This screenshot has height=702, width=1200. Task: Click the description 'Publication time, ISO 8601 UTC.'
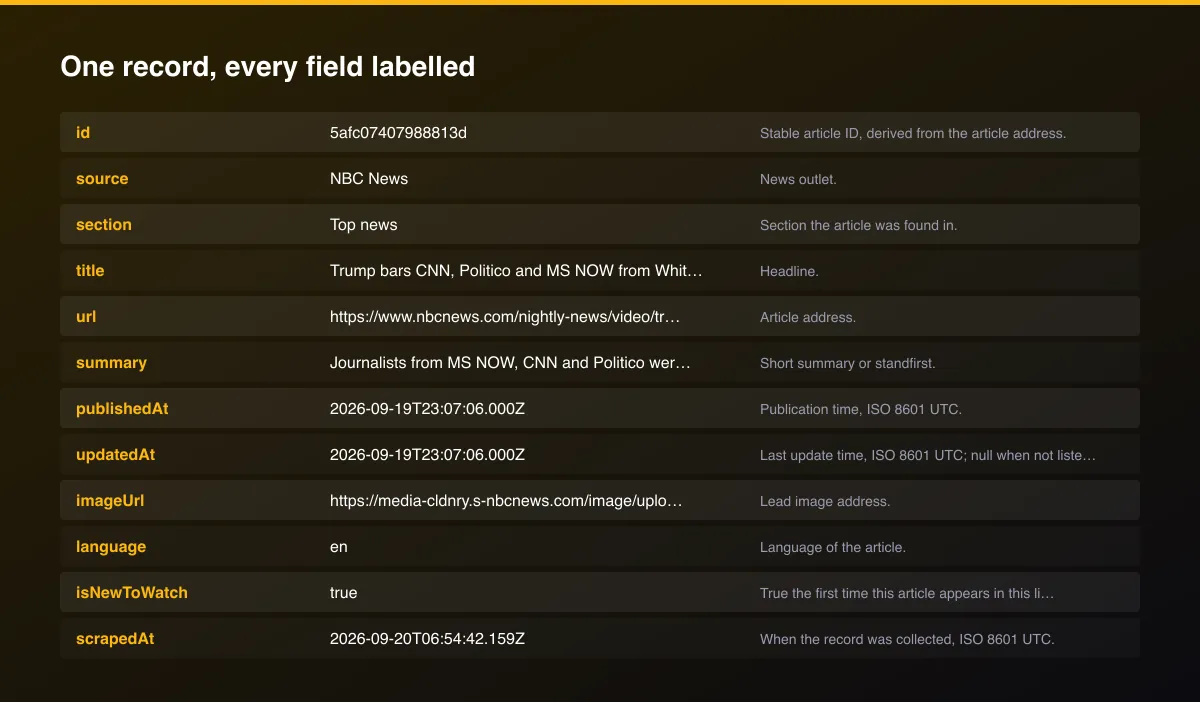tap(861, 409)
